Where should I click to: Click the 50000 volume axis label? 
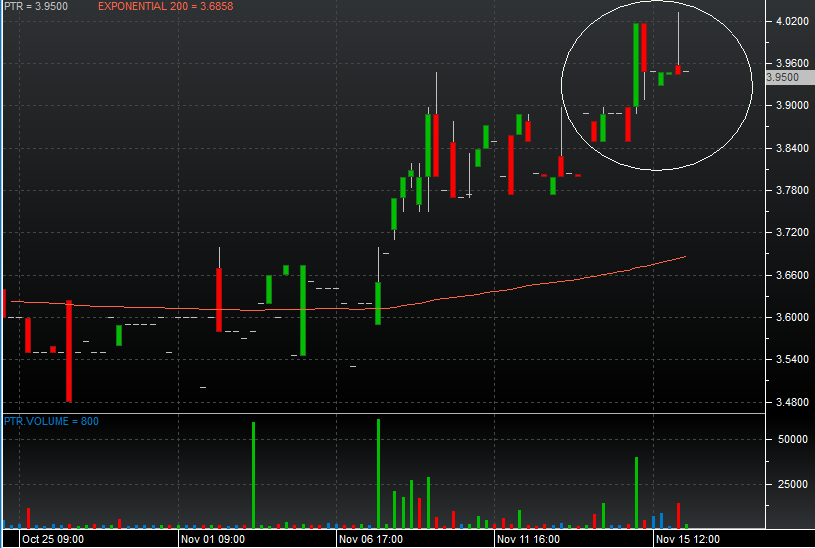[793, 439]
